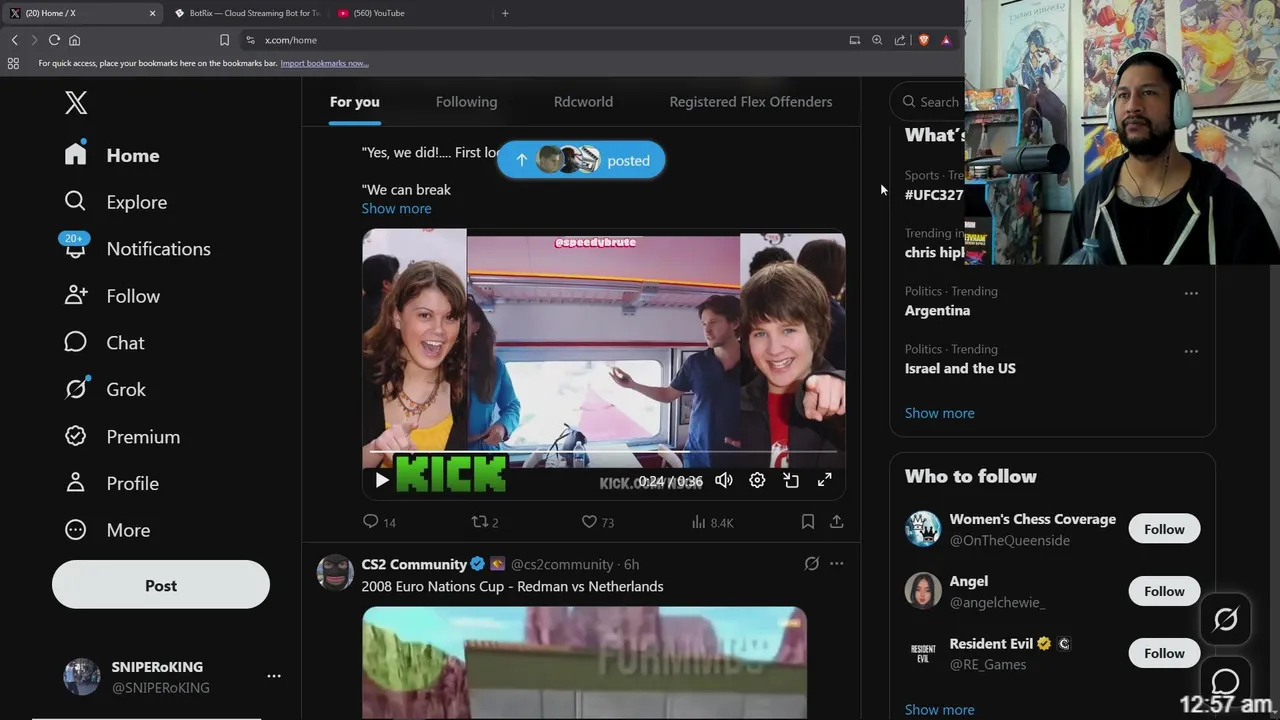Open a new browser tab
The height and width of the screenshot is (720, 1280).
[505, 13]
